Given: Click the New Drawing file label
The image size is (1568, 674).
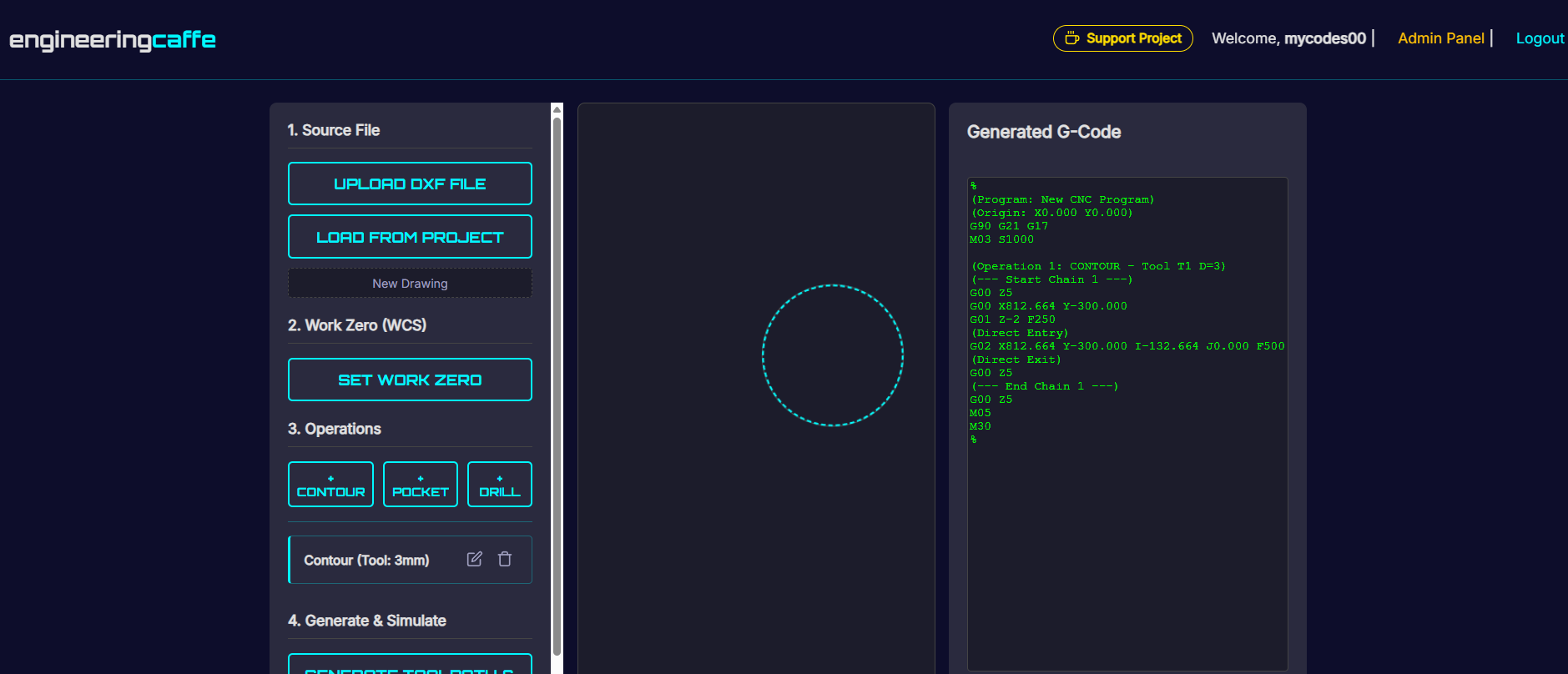Looking at the screenshot, I should (410, 284).
